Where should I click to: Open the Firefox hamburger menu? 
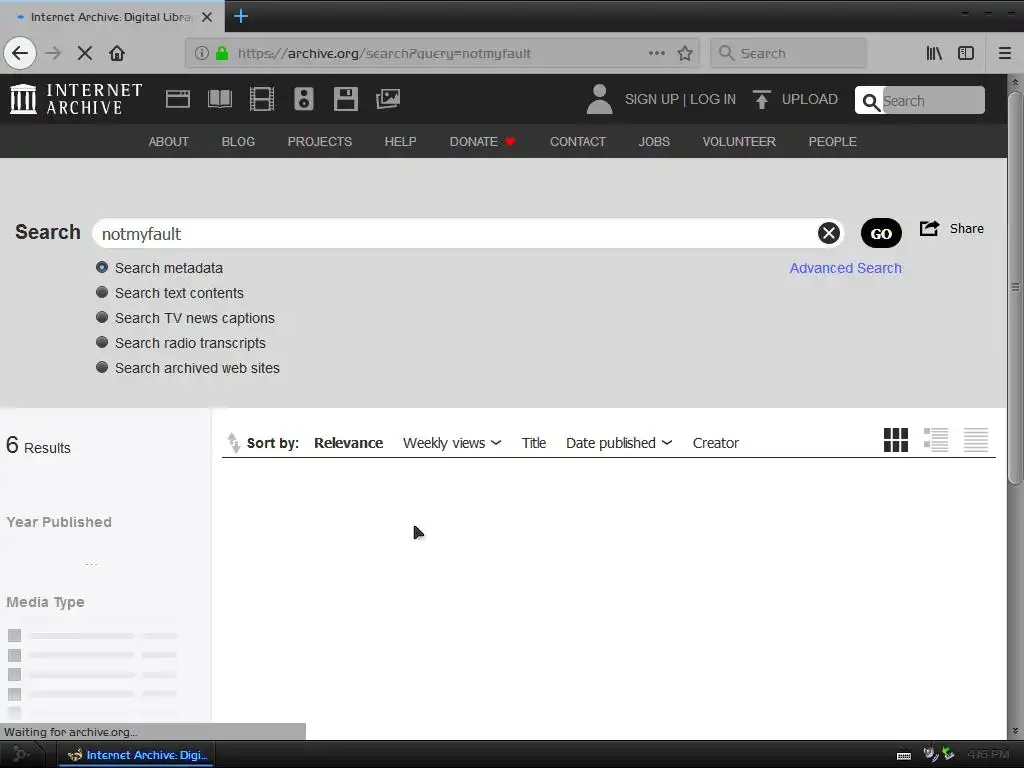(x=1004, y=53)
